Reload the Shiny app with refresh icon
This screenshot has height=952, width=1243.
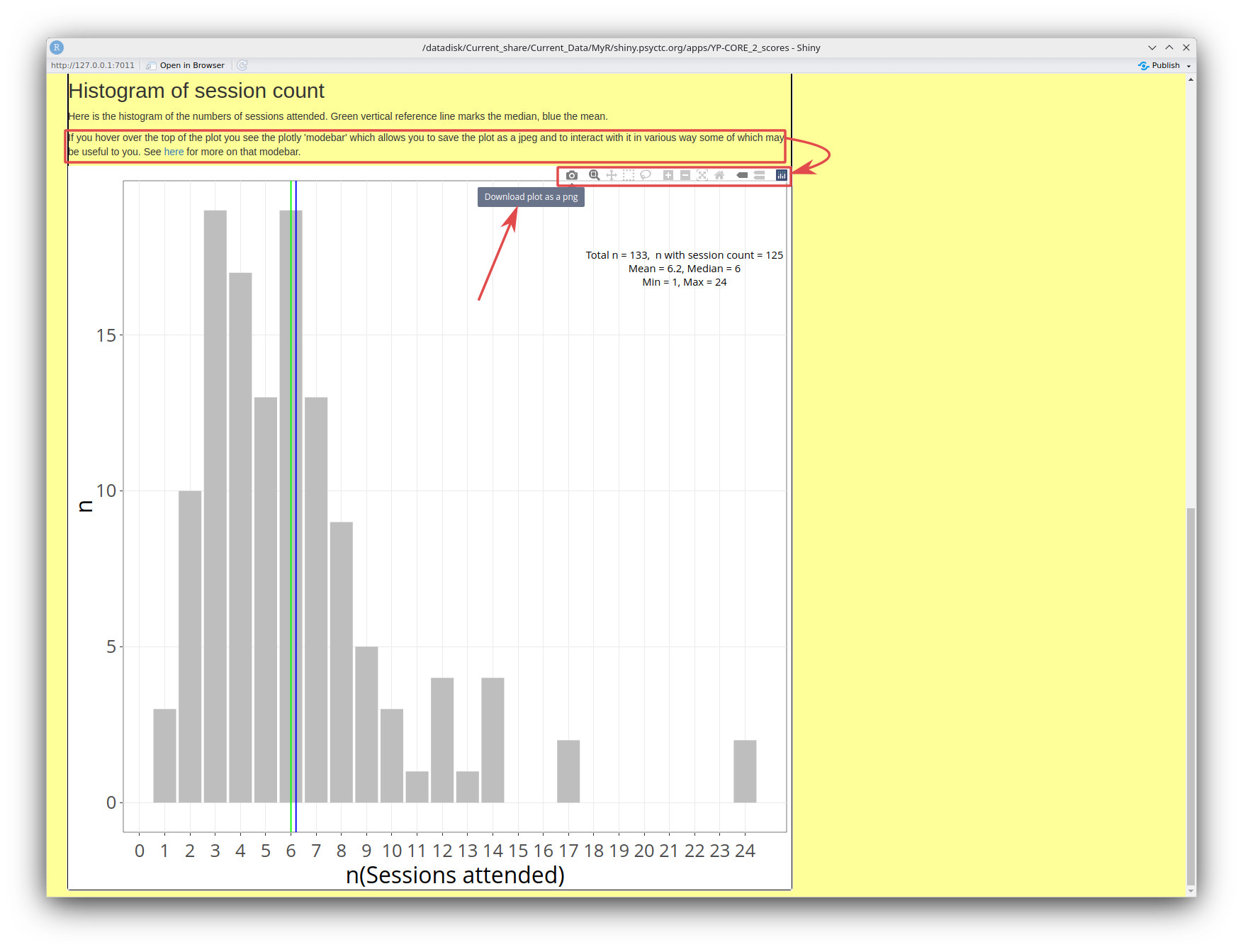(x=242, y=65)
